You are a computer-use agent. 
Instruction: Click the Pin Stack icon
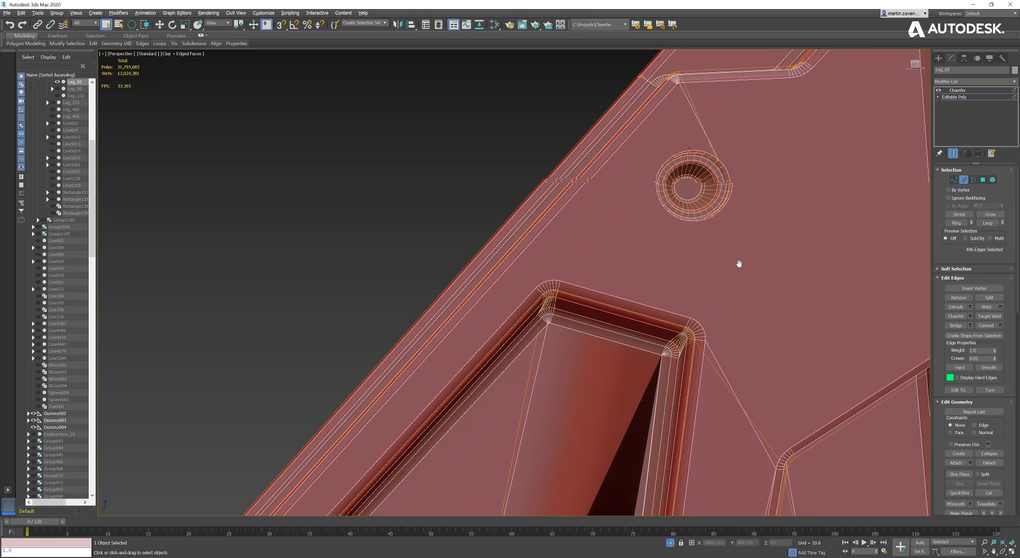click(x=939, y=154)
